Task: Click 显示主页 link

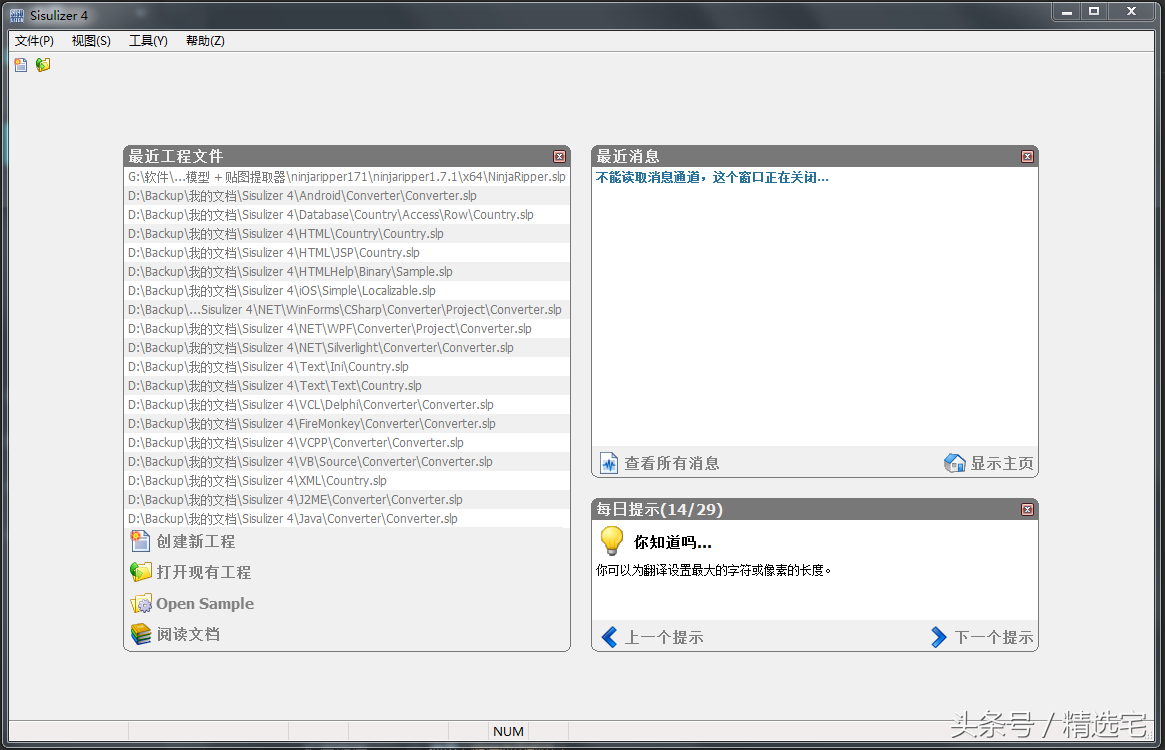Action: (x=1002, y=463)
